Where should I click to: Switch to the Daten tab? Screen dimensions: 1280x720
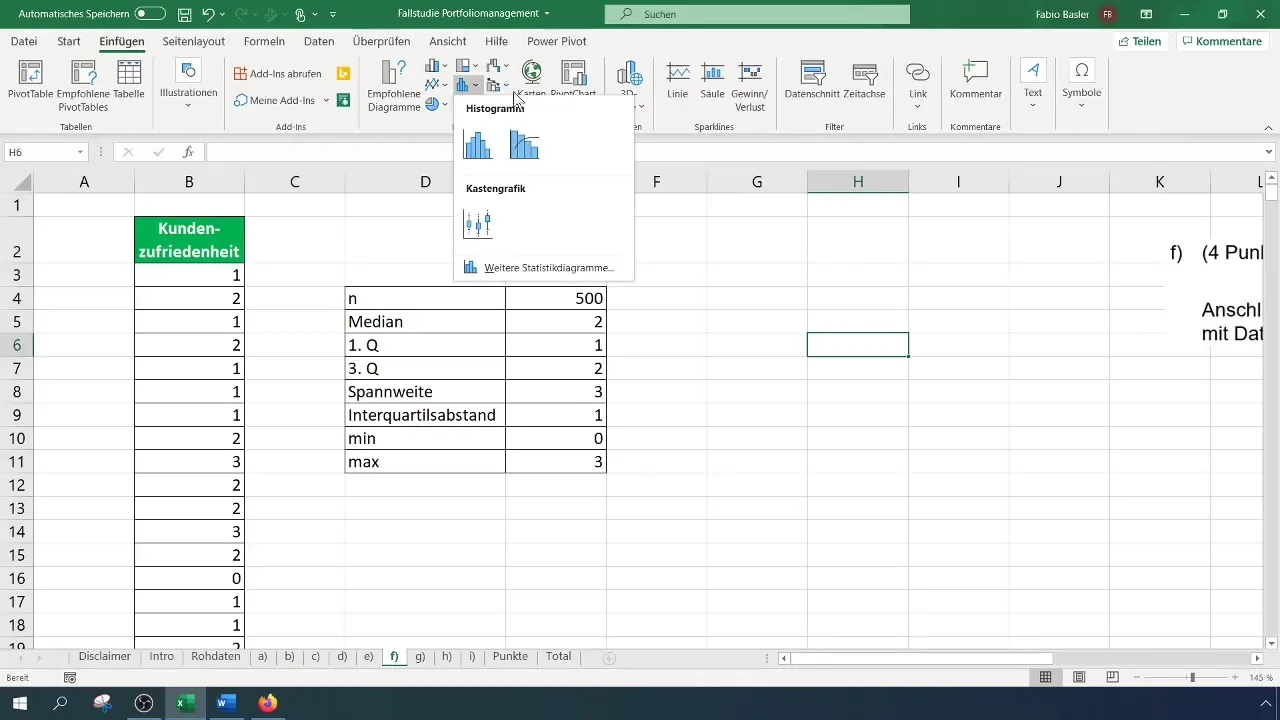(319, 41)
